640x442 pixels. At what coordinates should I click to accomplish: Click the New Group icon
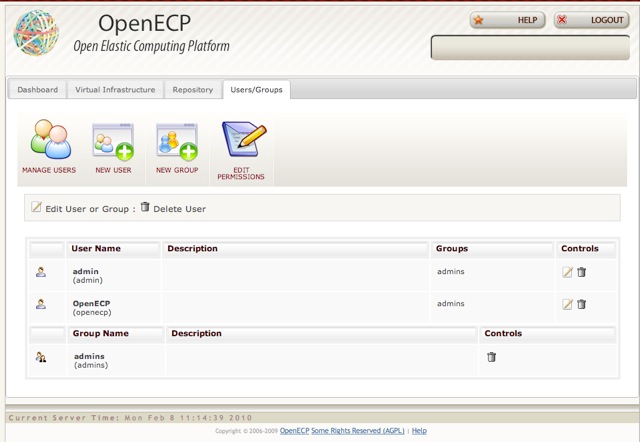pyautogui.click(x=177, y=141)
